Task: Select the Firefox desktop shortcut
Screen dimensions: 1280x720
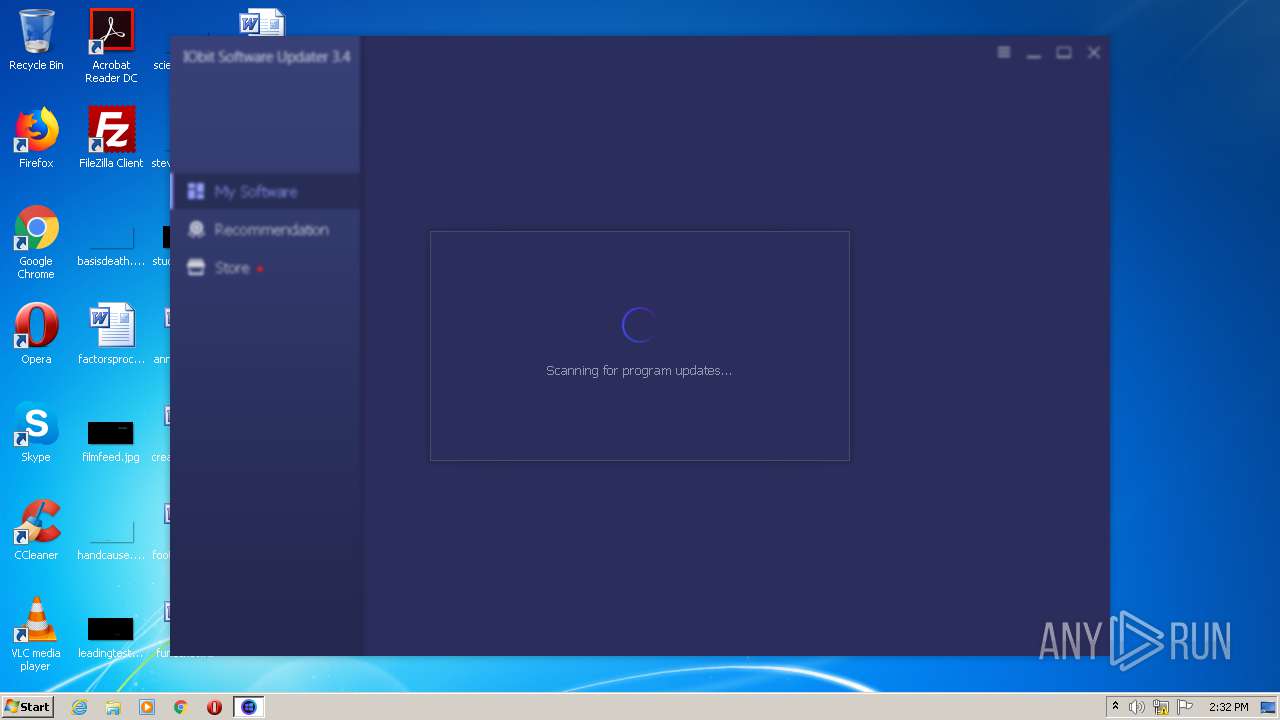Action: click(36, 138)
